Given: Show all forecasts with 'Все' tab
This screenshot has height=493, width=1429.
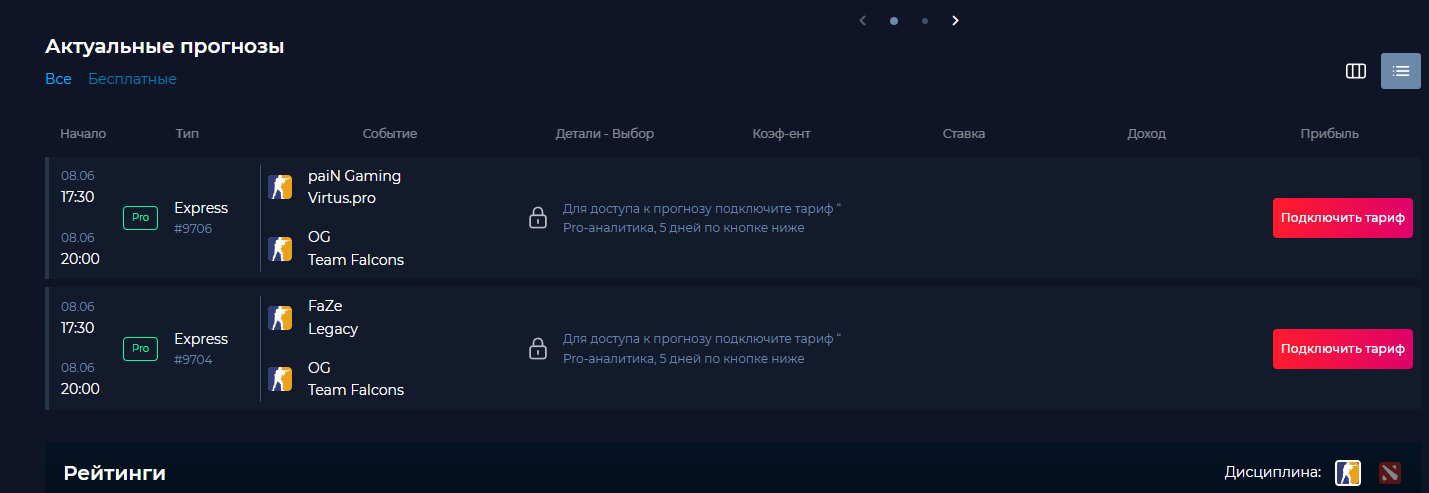Looking at the screenshot, I should (58, 79).
